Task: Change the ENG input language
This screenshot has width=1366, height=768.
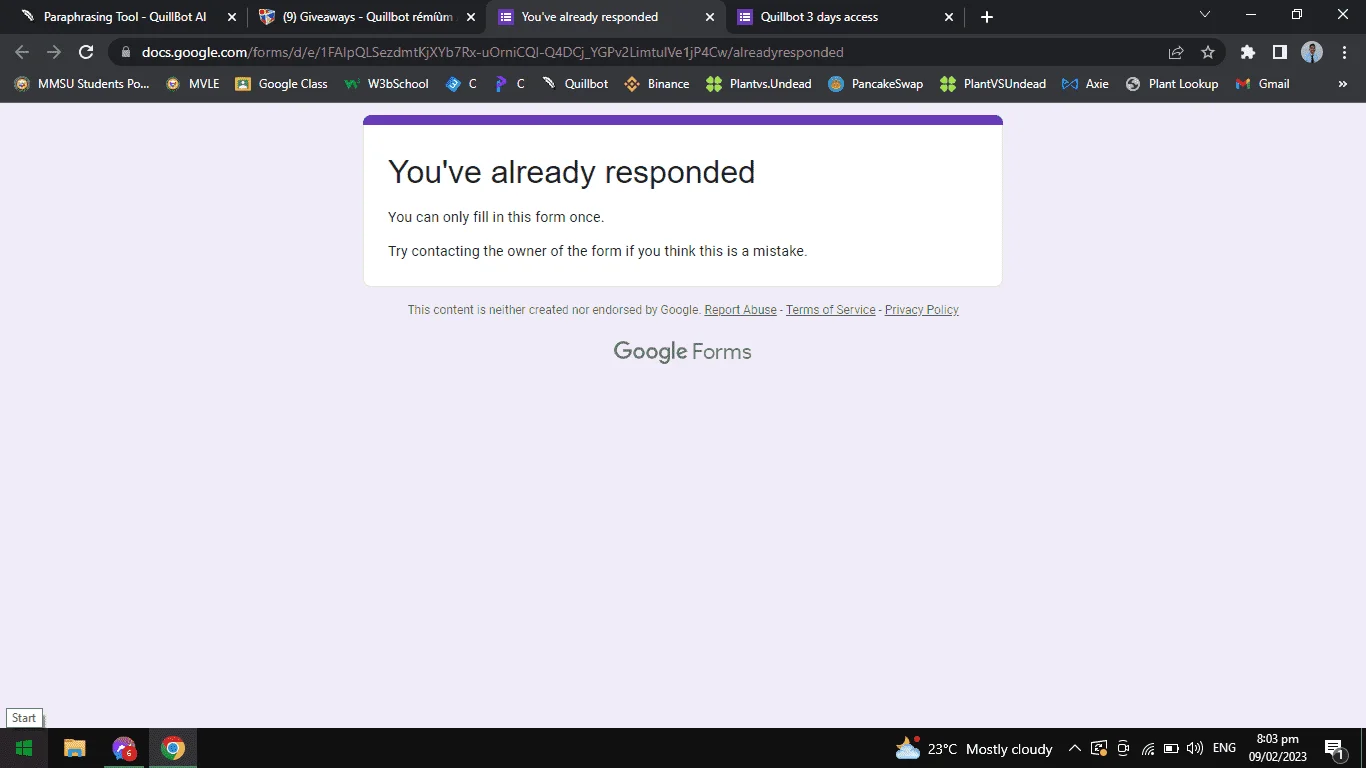Action: point(1224,748)
